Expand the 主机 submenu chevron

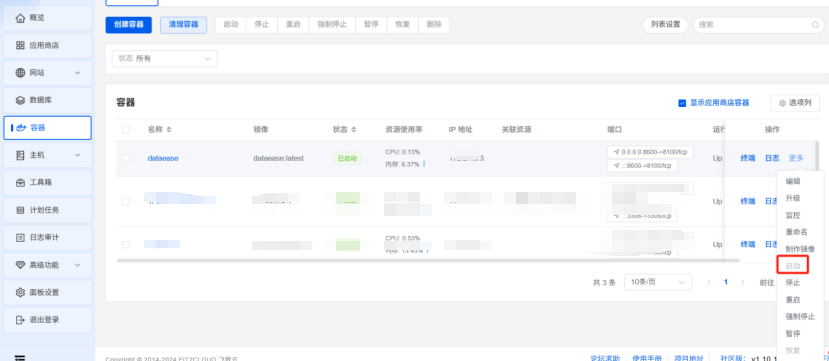pyautogui.click(x=78, y=155)
